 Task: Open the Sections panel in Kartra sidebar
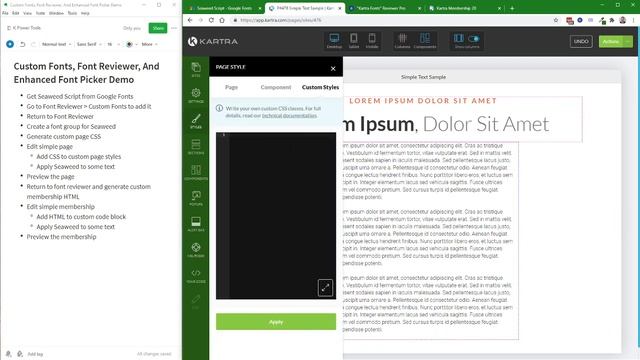(x=196, y=147)
